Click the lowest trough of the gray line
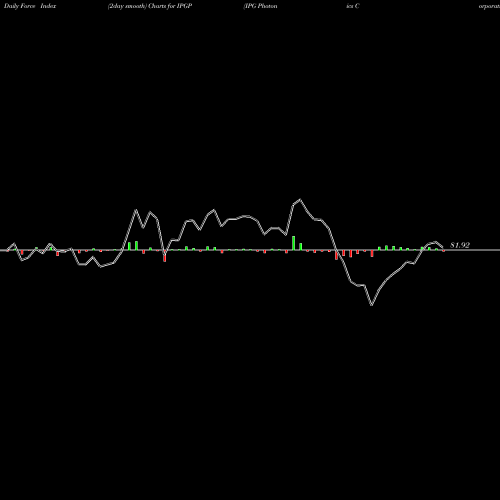 [372, 305]
